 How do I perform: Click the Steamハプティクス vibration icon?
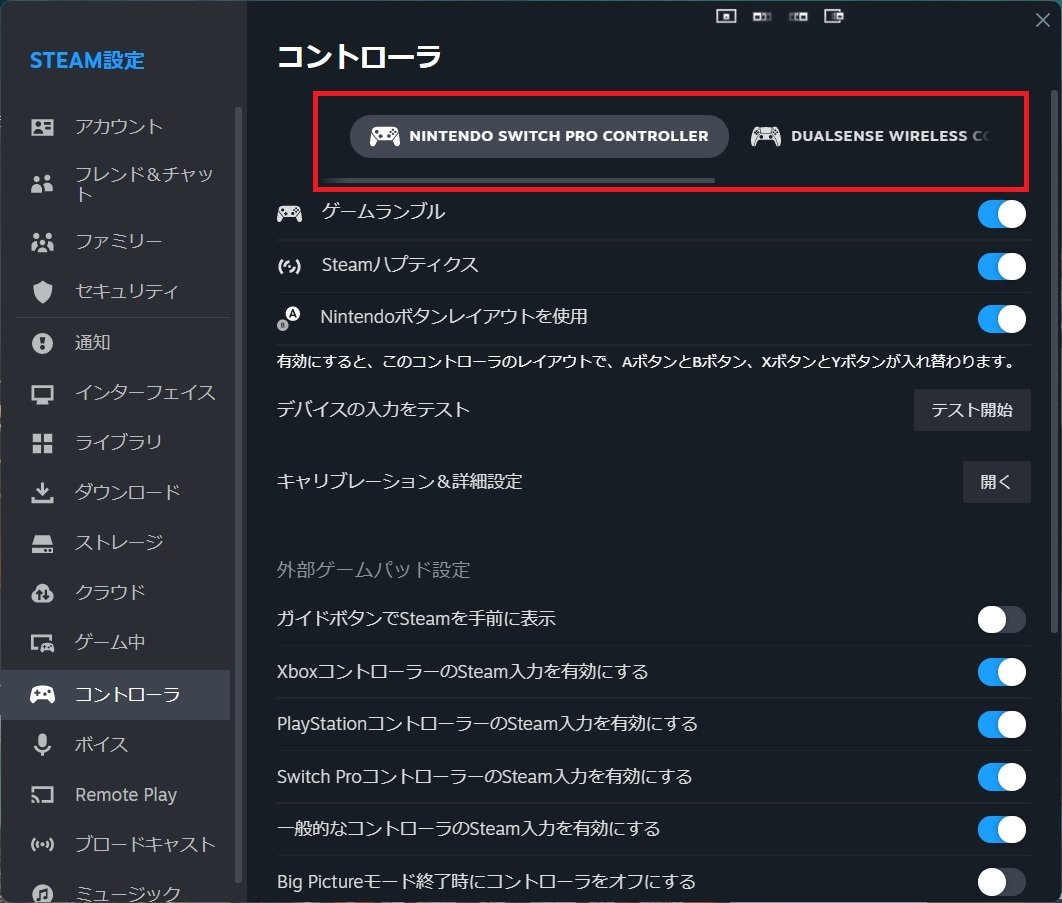tap(289, 266)
